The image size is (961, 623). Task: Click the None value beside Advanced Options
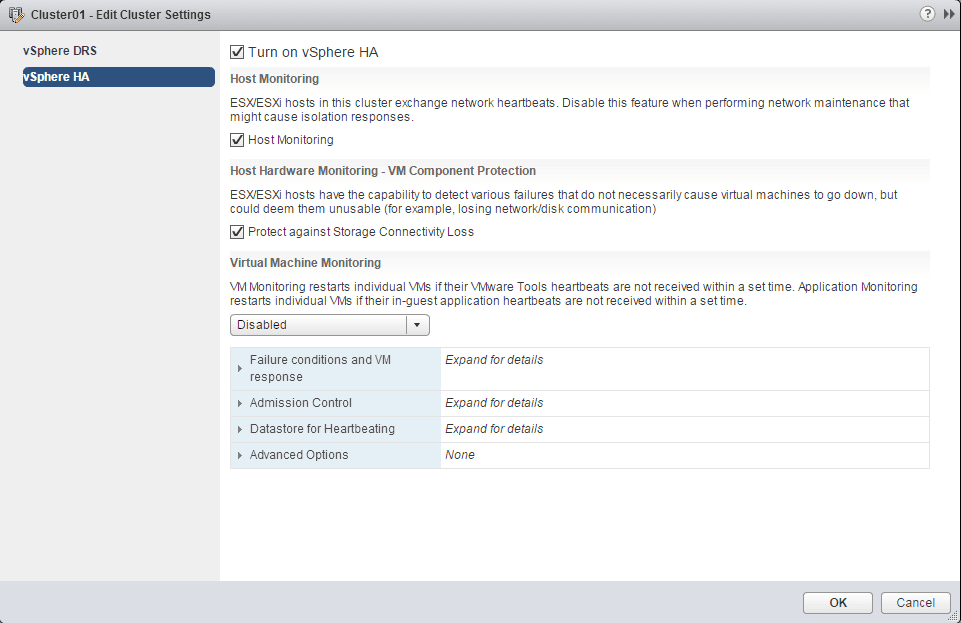point(460,455)
